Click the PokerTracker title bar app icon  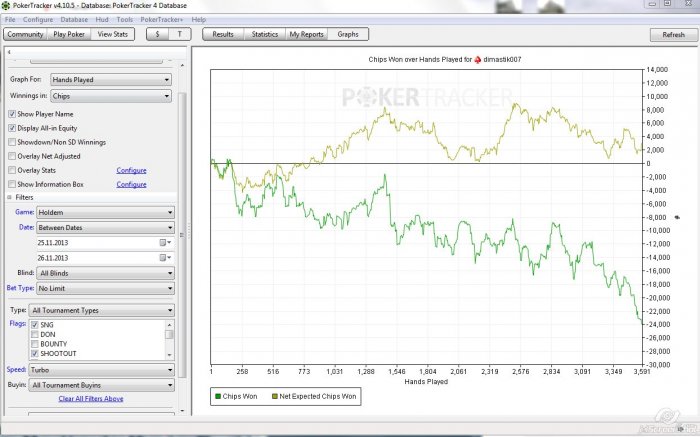click(x=6, y=5)
